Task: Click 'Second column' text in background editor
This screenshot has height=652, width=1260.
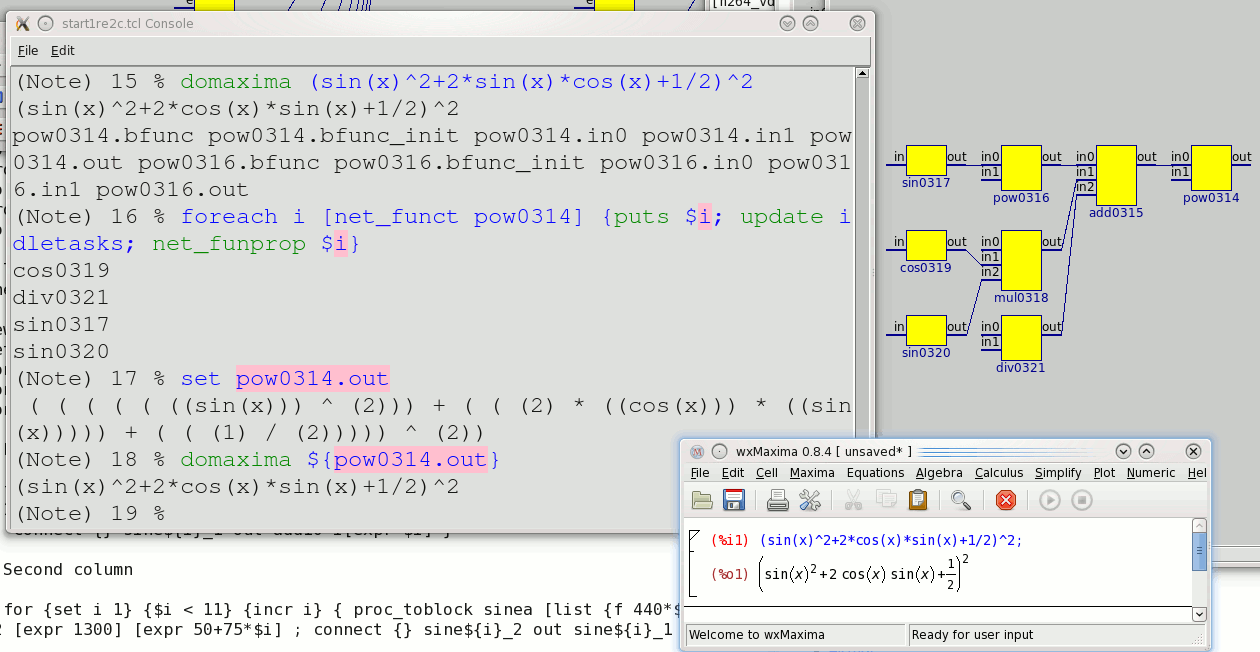Action: [x=68, y=569]
